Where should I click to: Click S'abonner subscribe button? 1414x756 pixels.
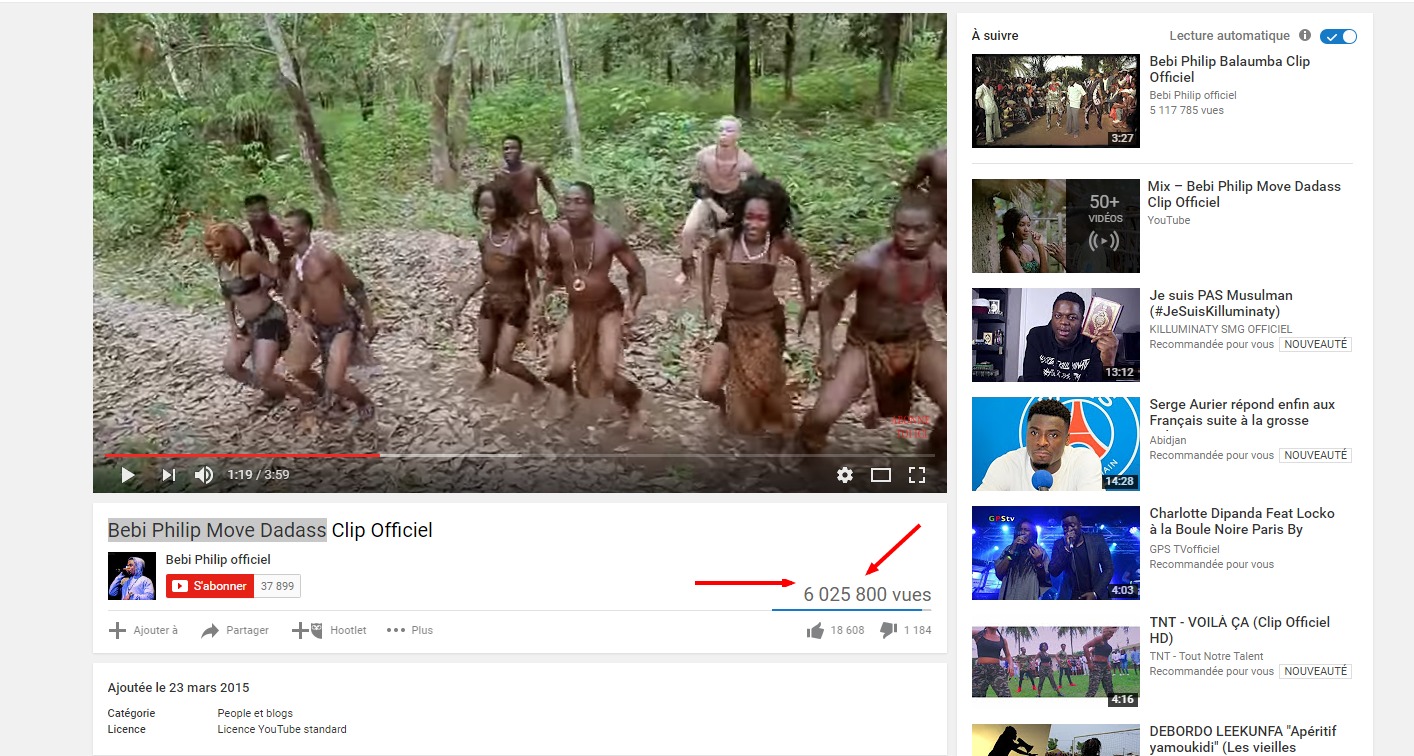[x=210, y=586]
